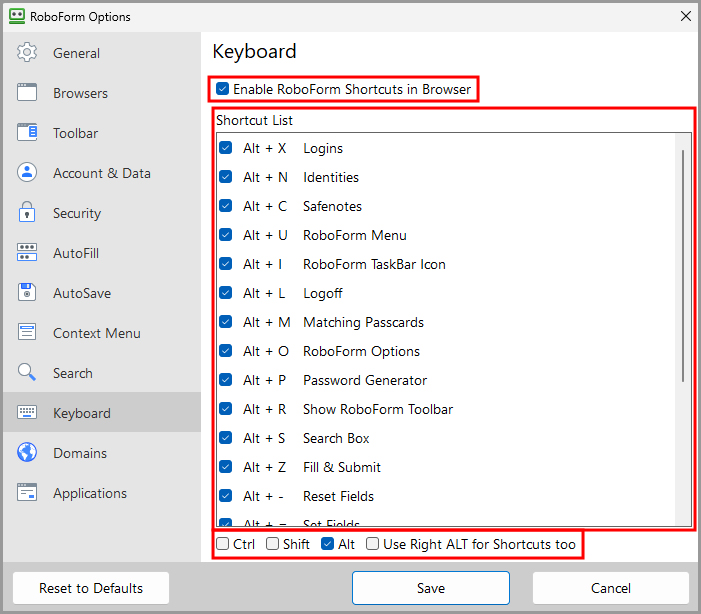Toggle Alt + R Show RoboForm Toolbar checkbox
701x614 pixels.
225,409
